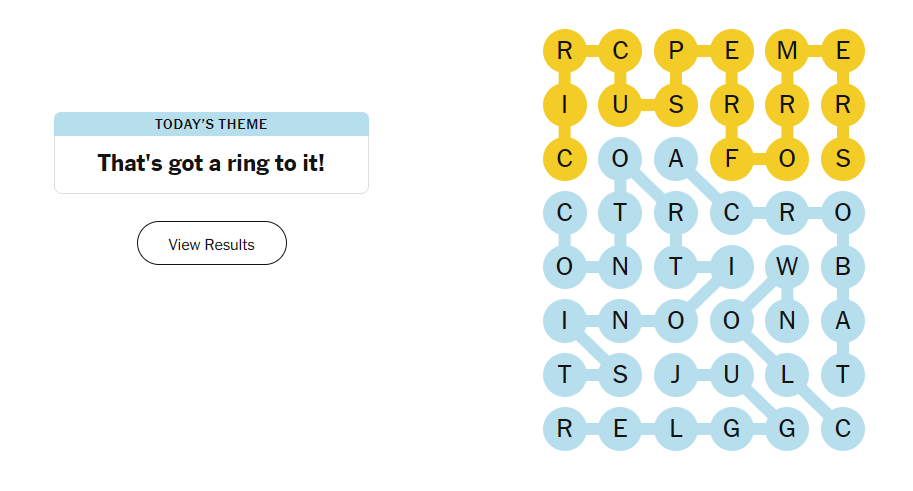Click the theme hint text card
This screenshot has height=491, width=913.
(211, 163)
